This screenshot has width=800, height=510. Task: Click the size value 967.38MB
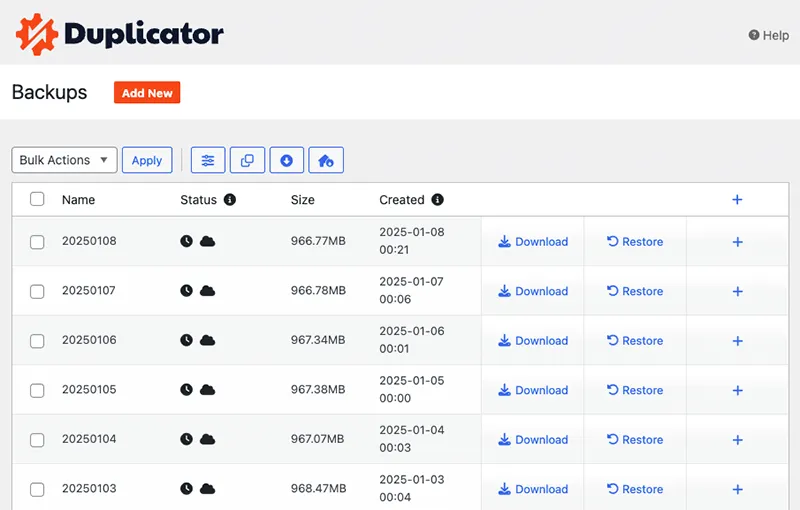click(x=318, y=389)
